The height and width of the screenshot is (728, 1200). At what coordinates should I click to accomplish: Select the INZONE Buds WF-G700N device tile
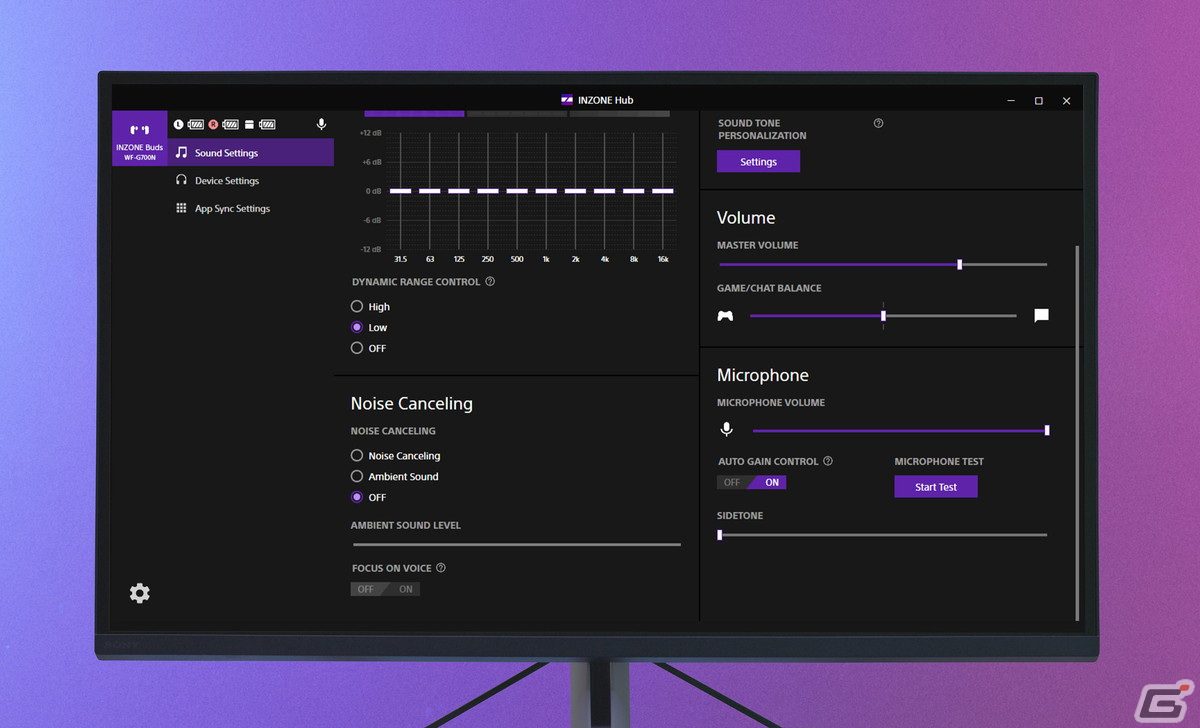(139, 138)
